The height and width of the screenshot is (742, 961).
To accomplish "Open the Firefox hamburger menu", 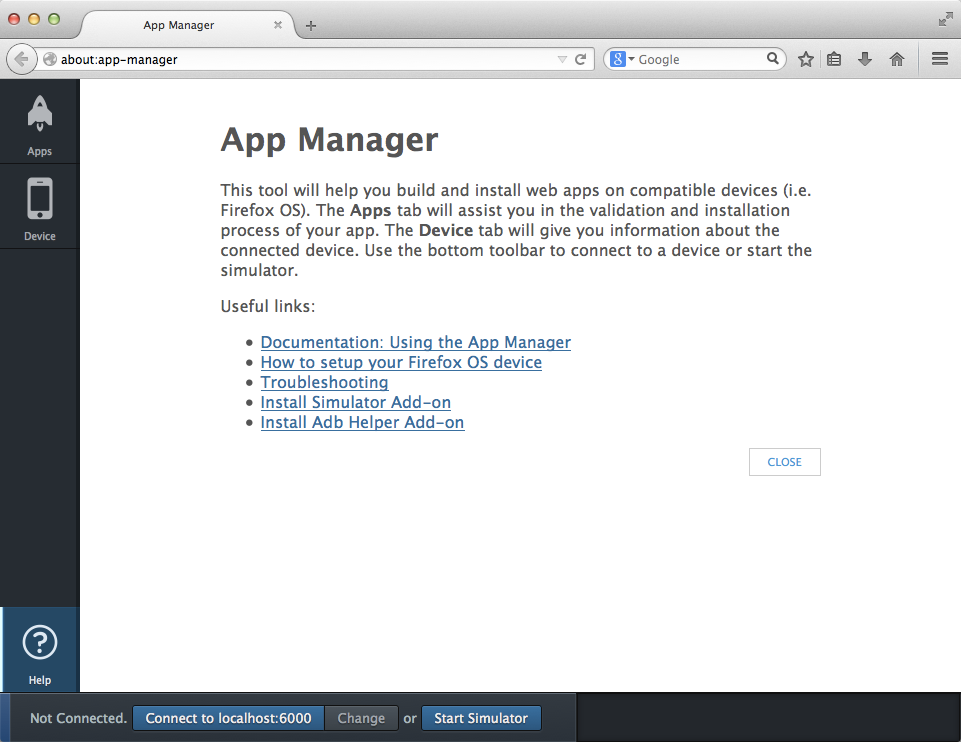I will 938,59.
